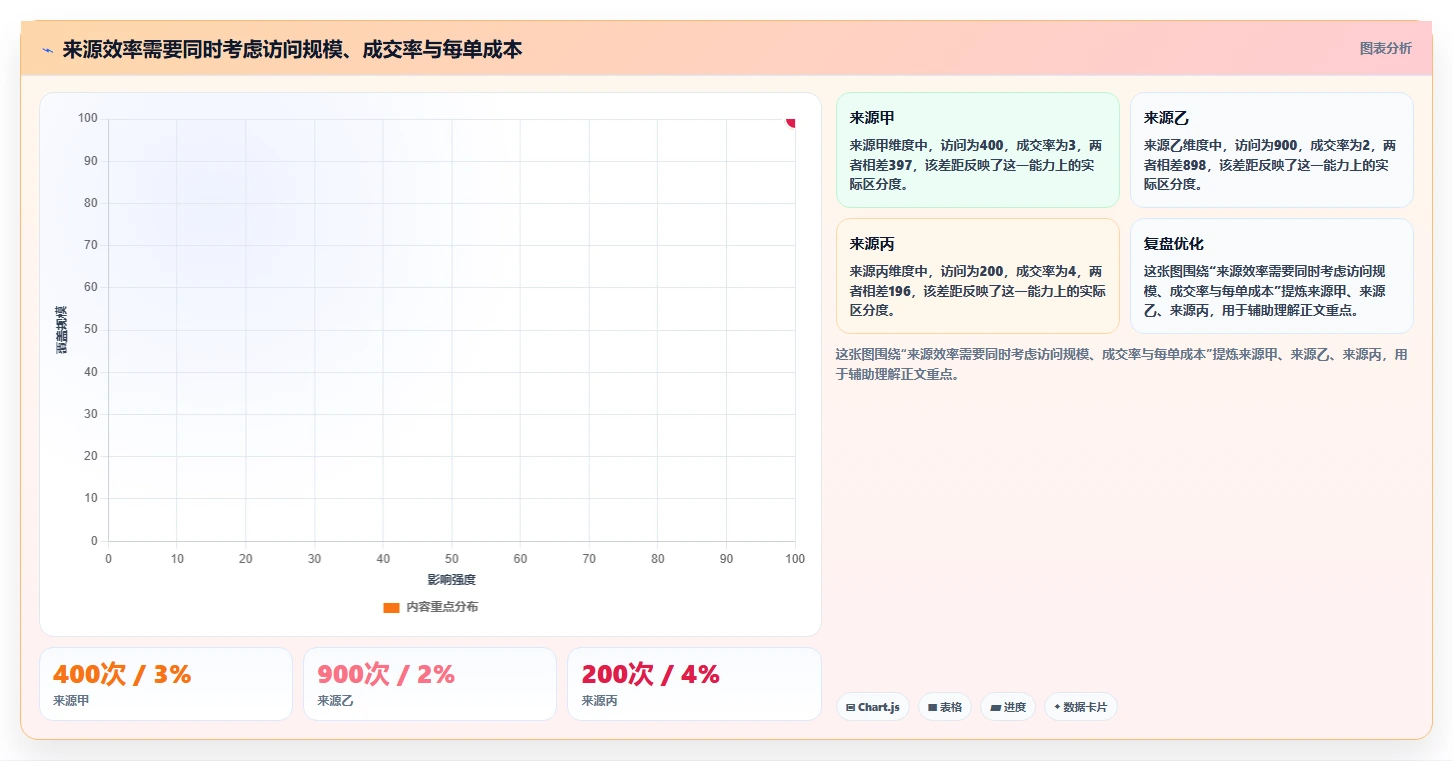Image resolution: width=1453 pixels, height=761 pixels.
Task: Select the 900次 / 2% stat card
Action: coord(430,684)
